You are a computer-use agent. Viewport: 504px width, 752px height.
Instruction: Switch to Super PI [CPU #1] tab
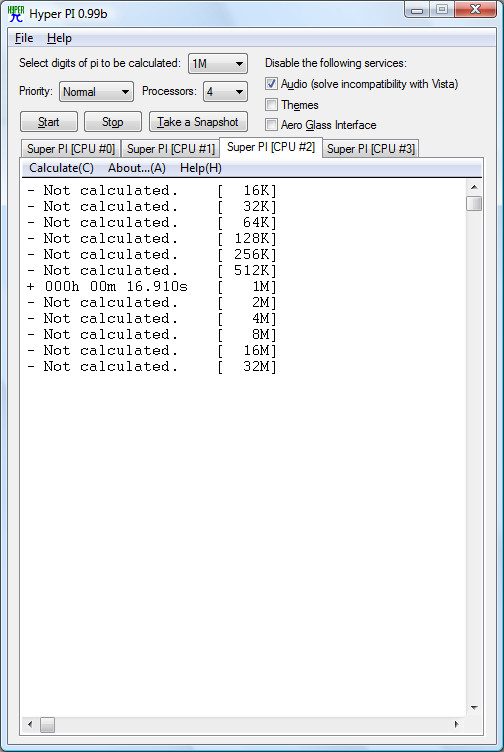[171, 149]
